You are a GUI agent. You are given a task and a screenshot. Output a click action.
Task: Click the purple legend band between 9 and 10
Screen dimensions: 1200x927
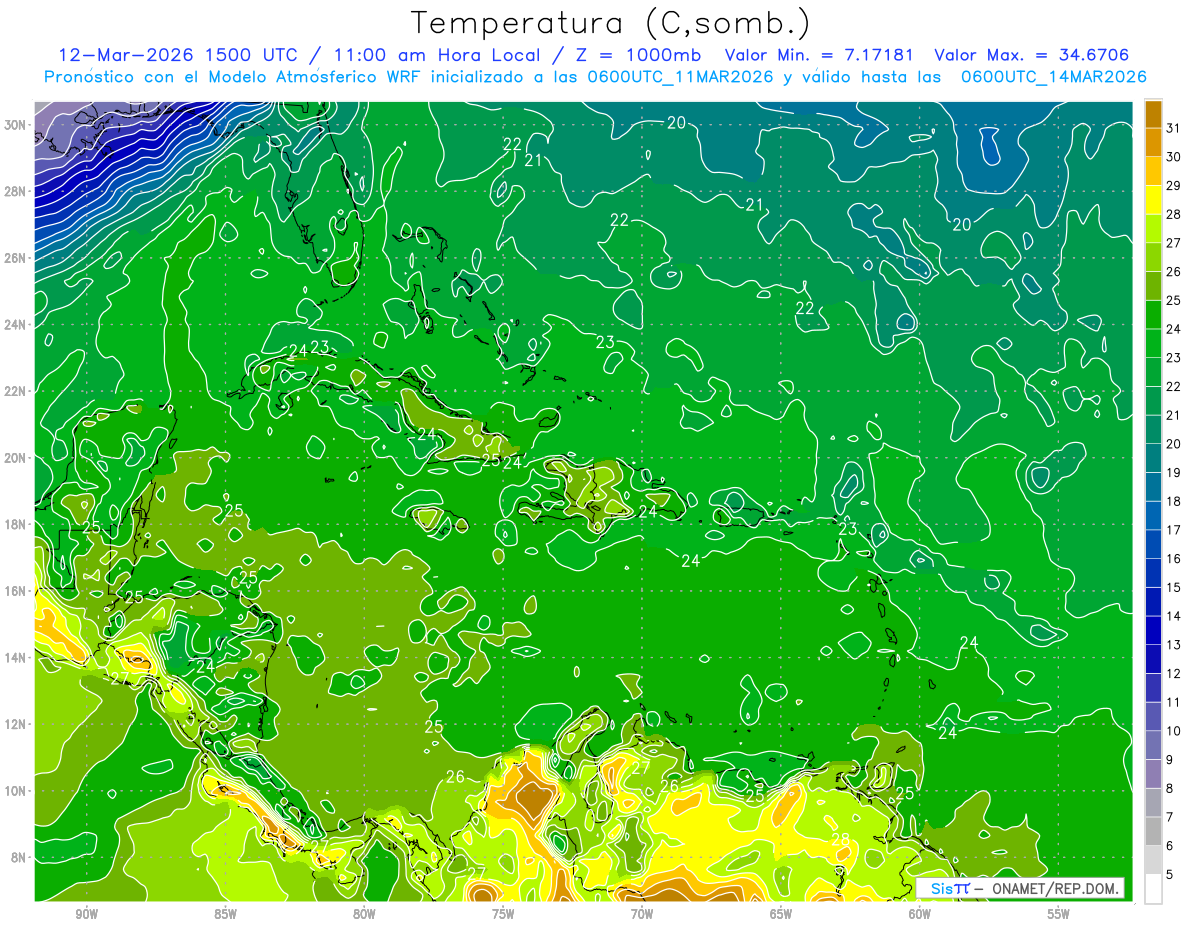[1153, 745]
